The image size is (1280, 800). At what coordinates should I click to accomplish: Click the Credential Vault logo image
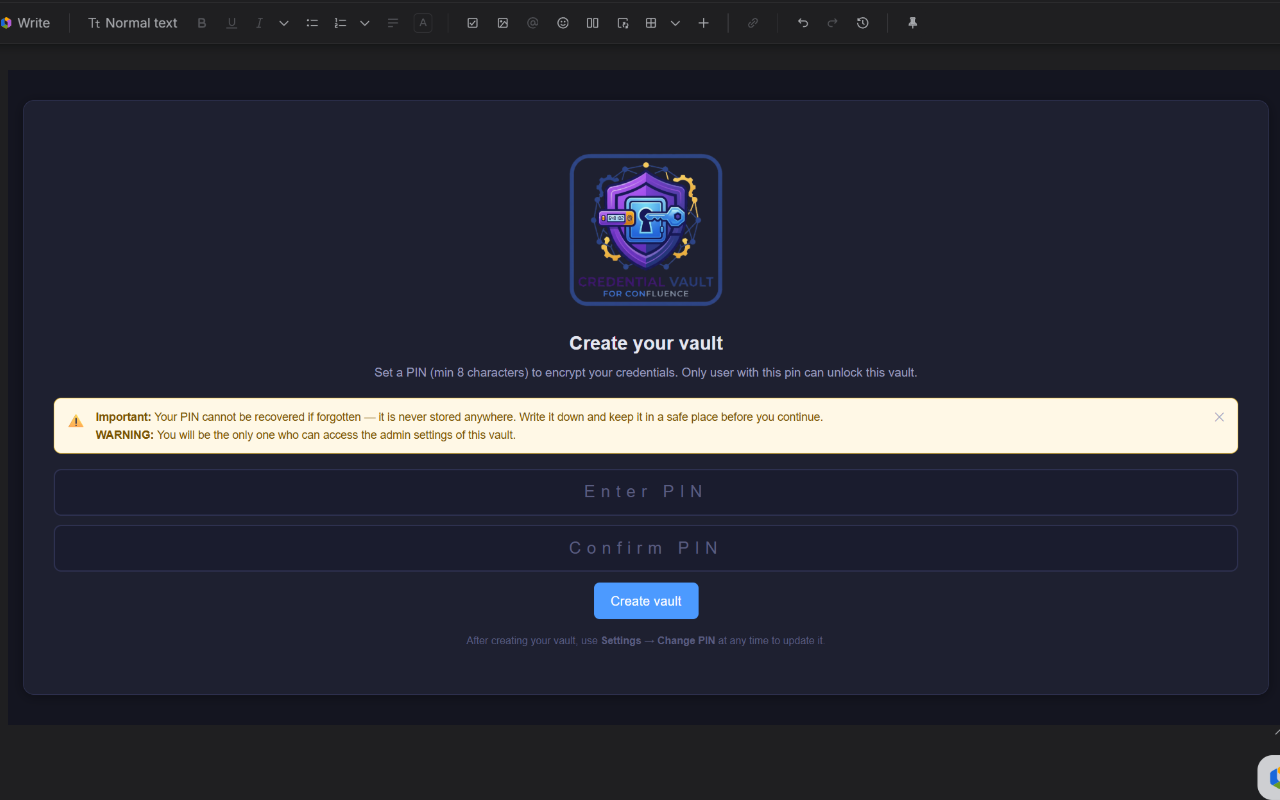point(646,230)
